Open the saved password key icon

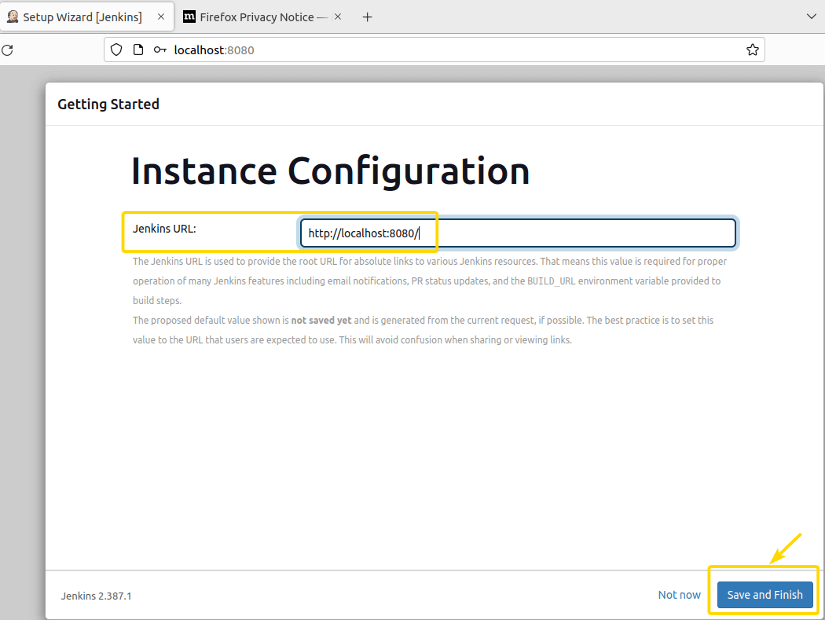[x=160, y=49]
